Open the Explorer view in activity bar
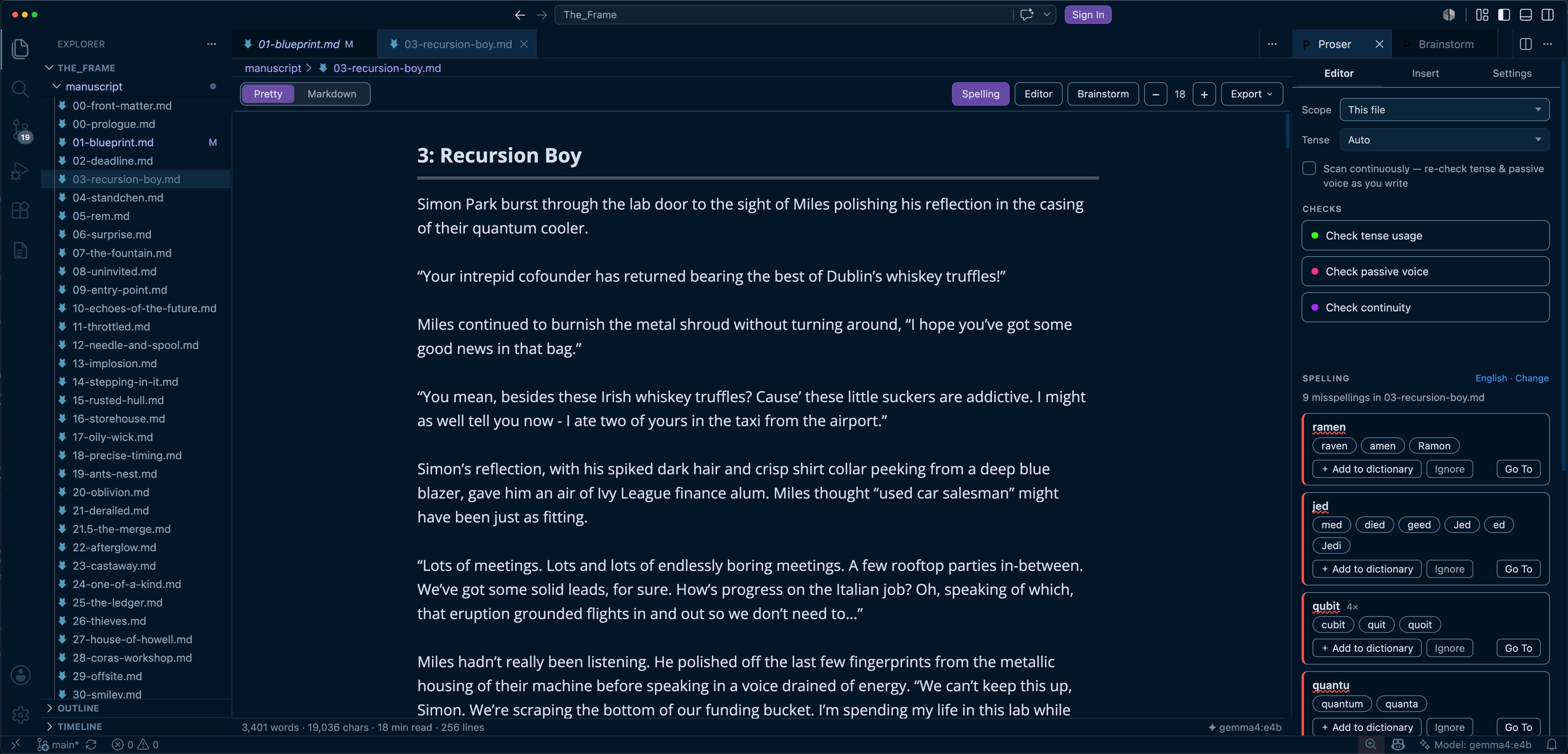Screen dimensions: 1568x754 20,49
